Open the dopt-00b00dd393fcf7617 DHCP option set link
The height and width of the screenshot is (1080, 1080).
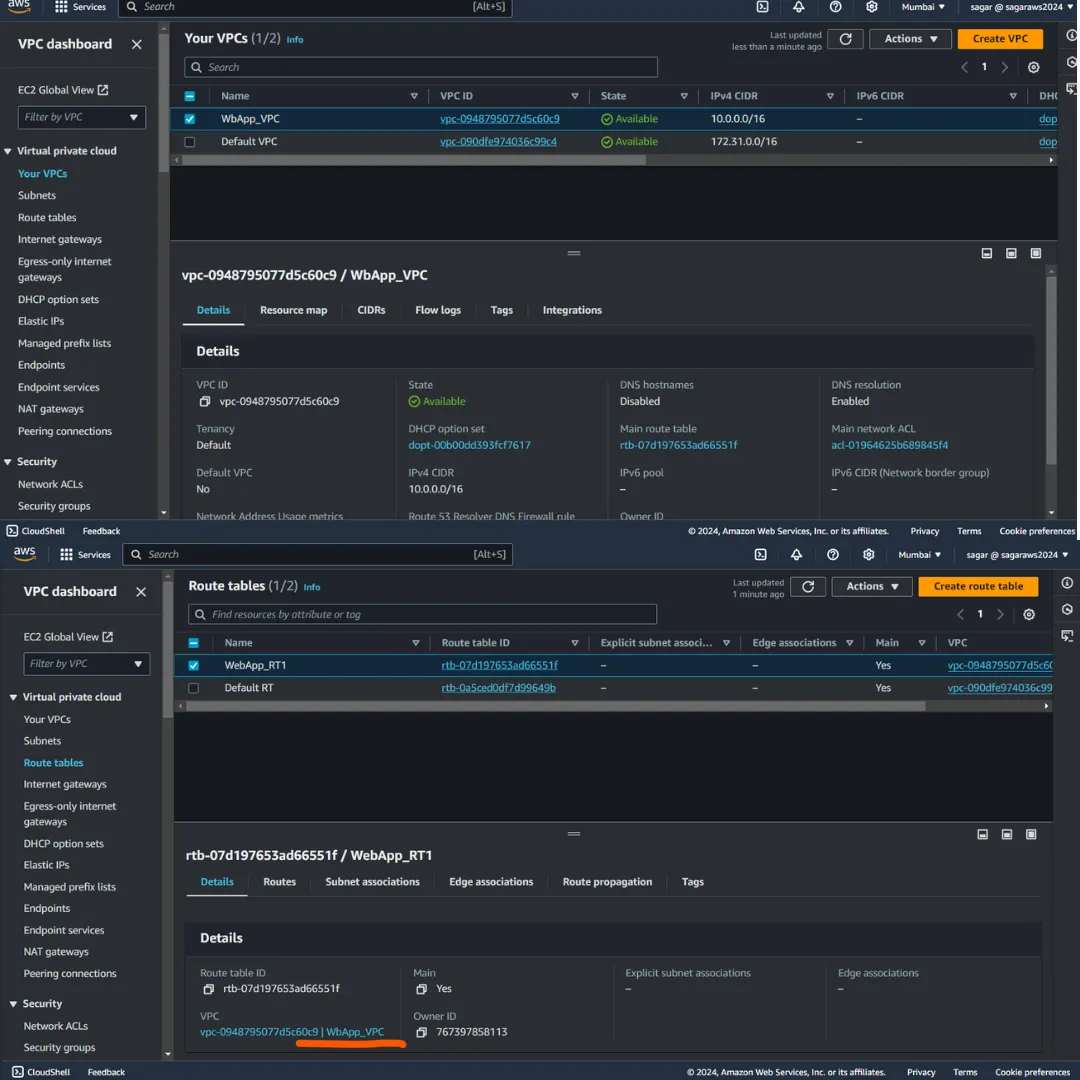tap(469, 445)
